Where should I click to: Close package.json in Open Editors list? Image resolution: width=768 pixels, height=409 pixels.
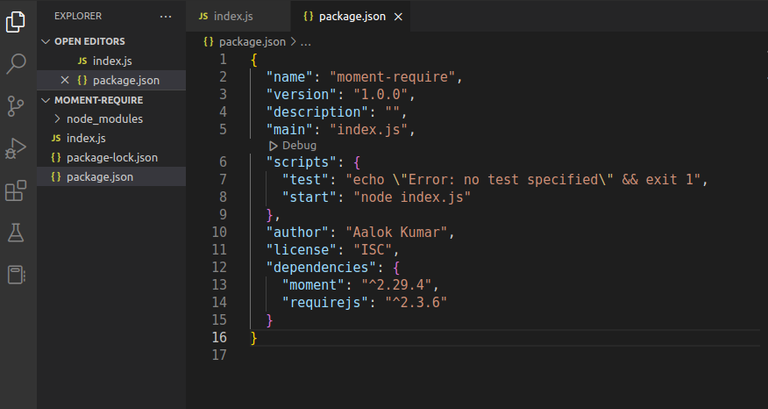[x=65, y=80]
